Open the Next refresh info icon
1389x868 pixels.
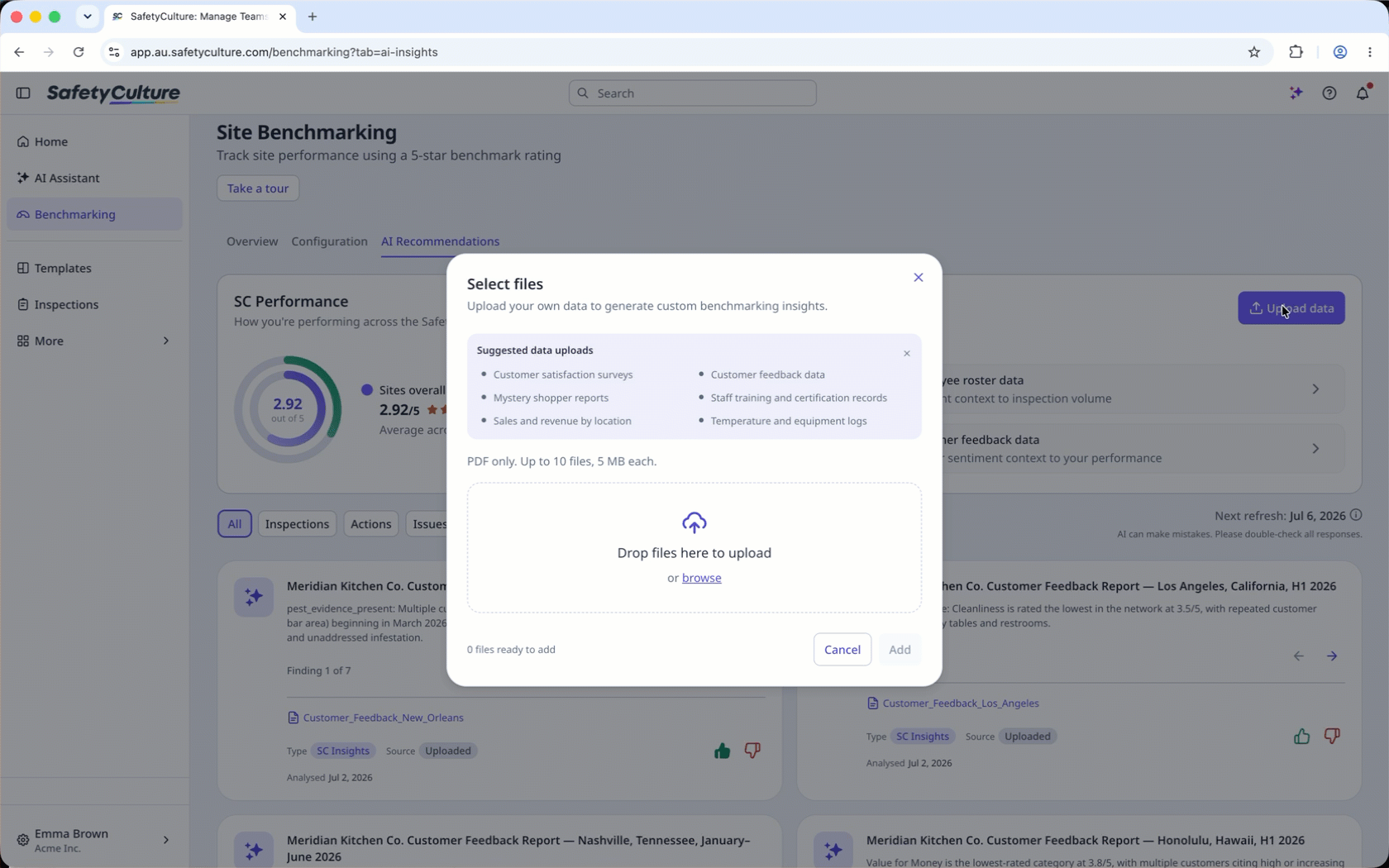(x=1356, y=515)
